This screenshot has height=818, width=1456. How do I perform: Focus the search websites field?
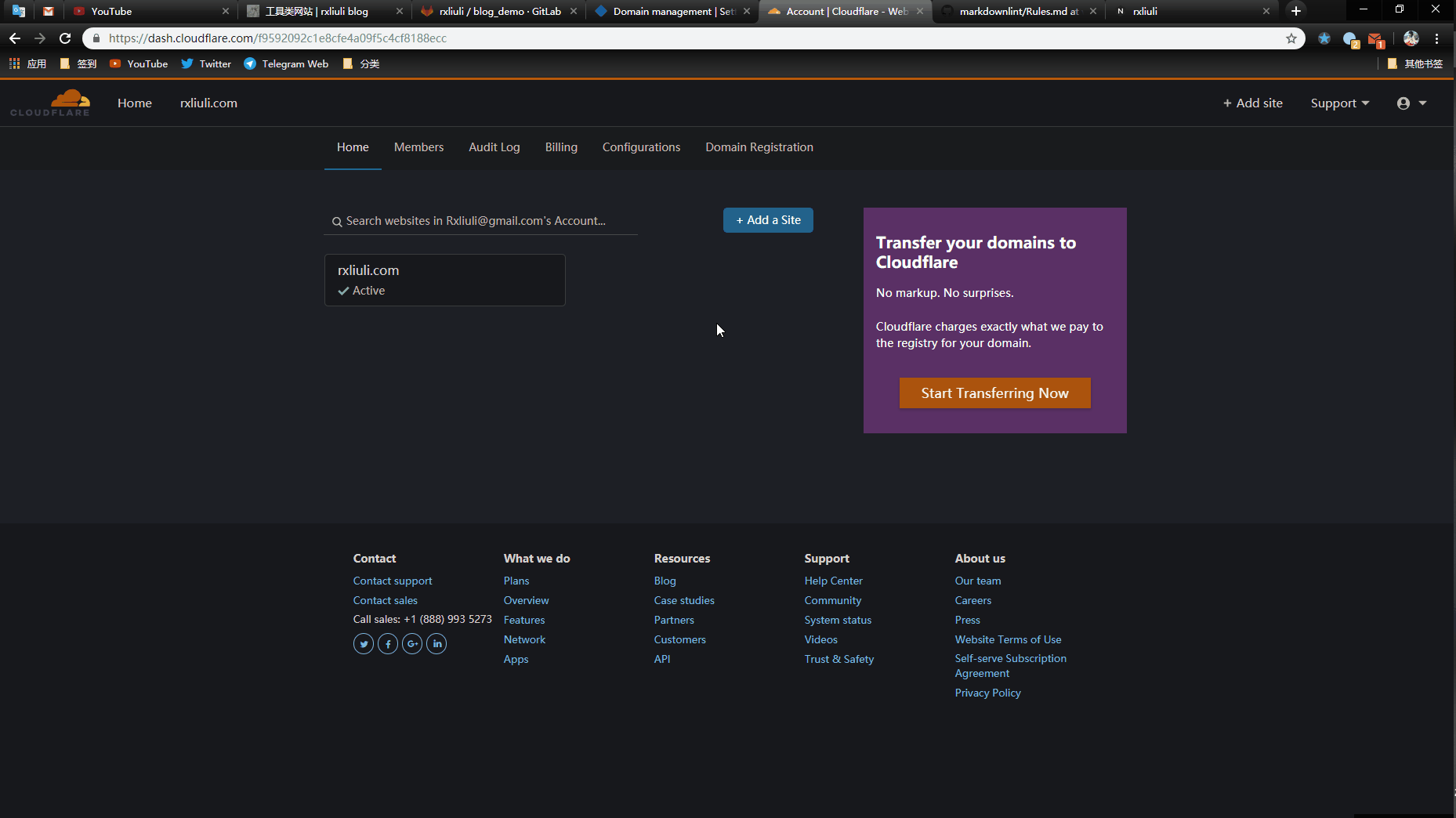[481, 221]
